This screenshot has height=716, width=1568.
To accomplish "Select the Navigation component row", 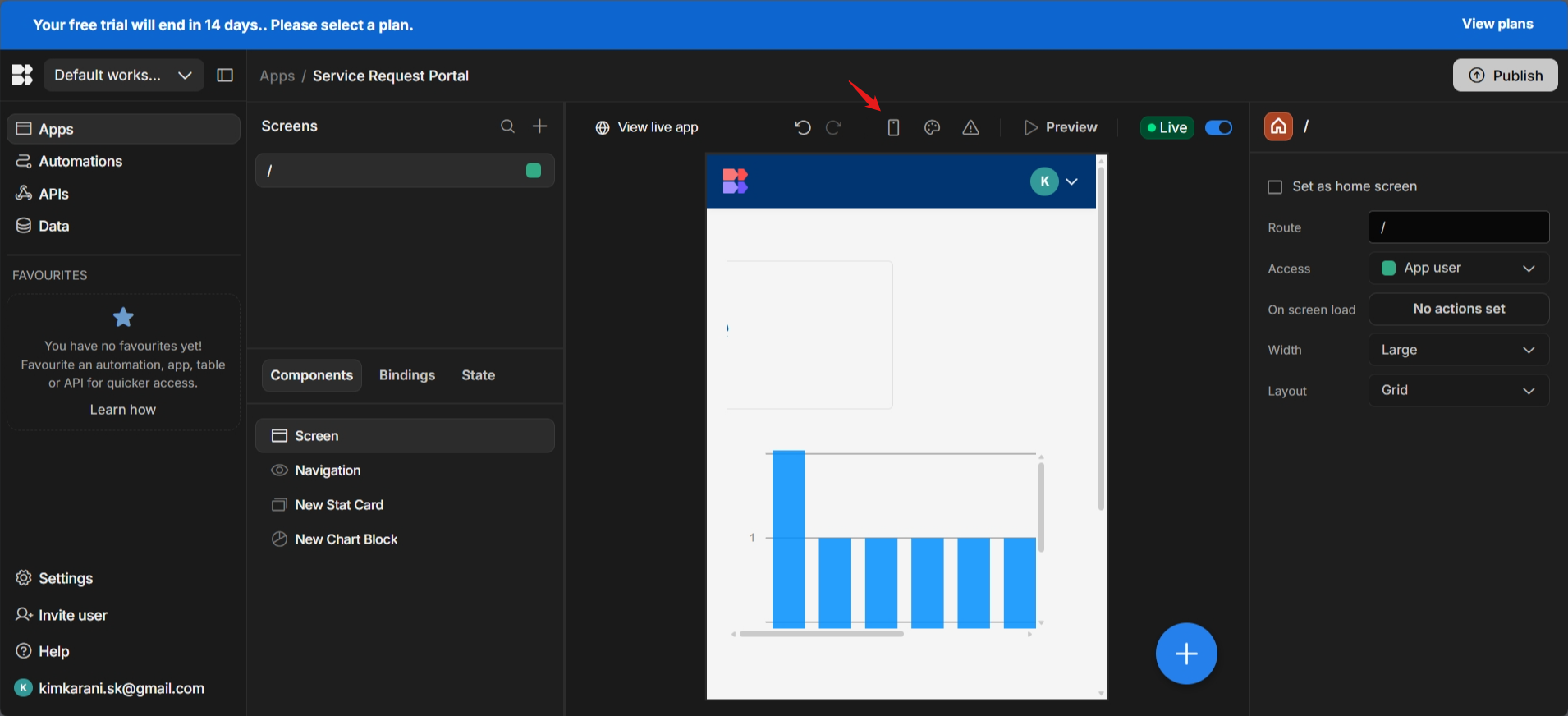I will pos(405,470).
